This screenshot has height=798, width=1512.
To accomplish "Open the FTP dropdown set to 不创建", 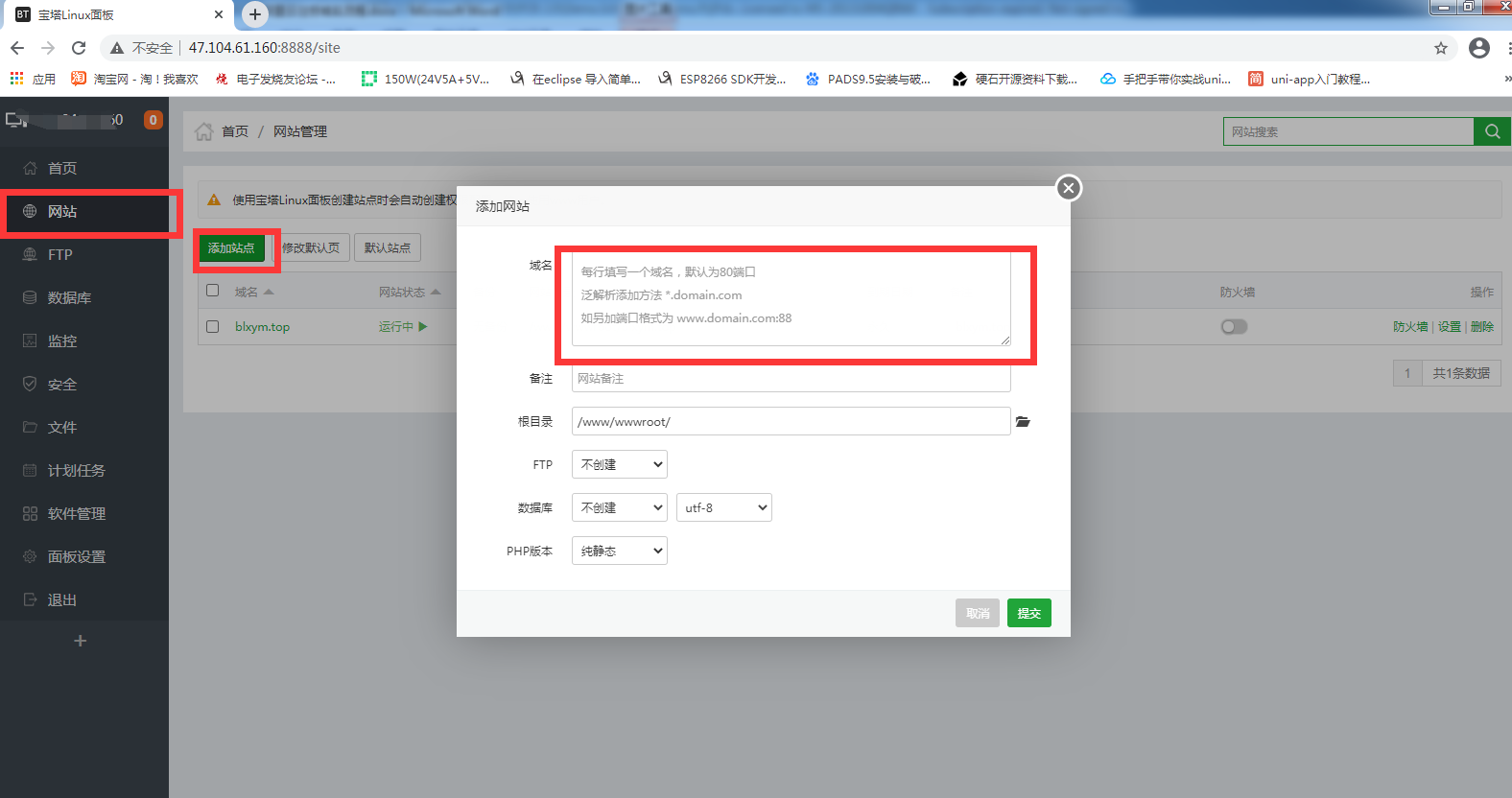I will tap(620, 464).
